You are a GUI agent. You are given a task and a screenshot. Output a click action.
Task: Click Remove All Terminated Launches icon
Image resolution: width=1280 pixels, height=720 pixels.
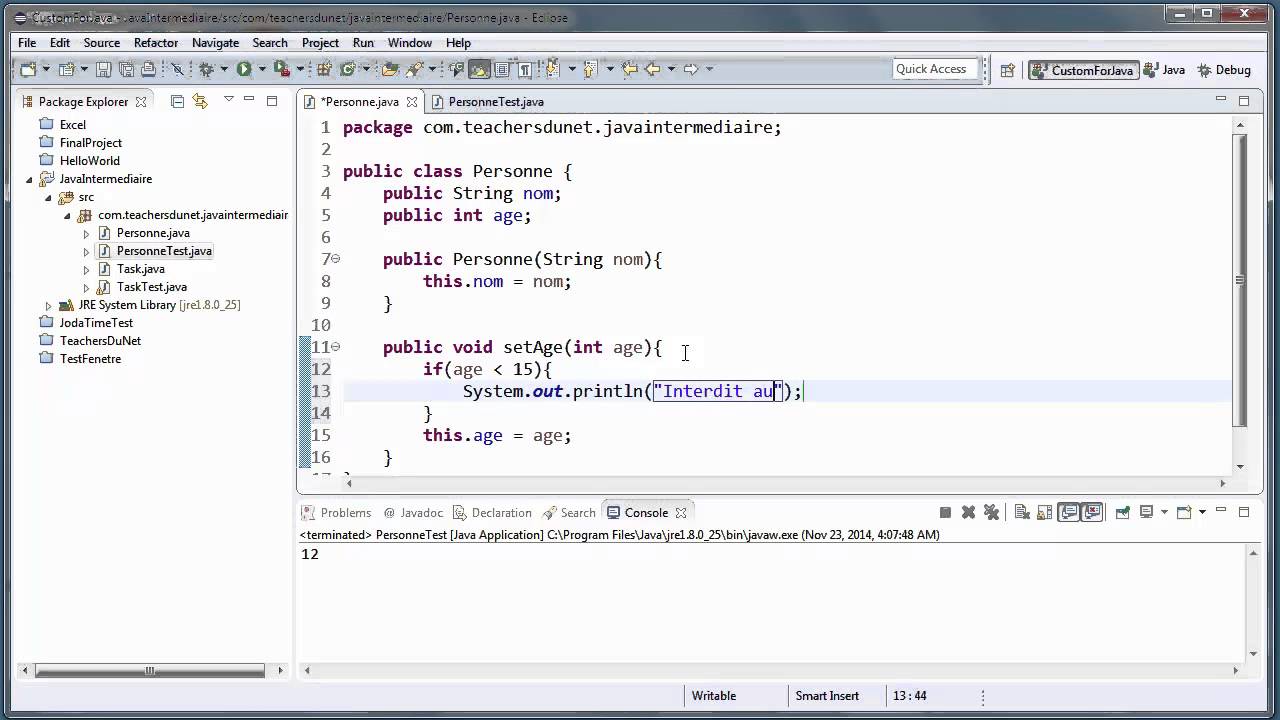pos(991,512)
